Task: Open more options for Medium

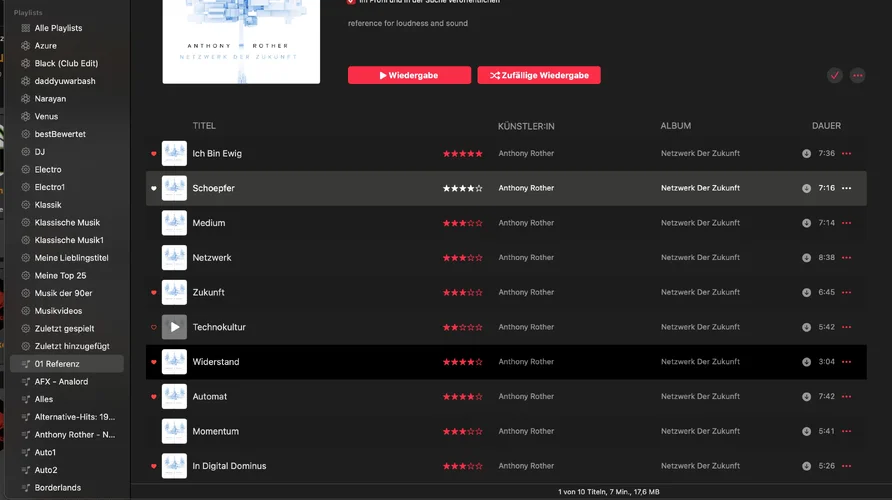Action: [x=846, y=223]
